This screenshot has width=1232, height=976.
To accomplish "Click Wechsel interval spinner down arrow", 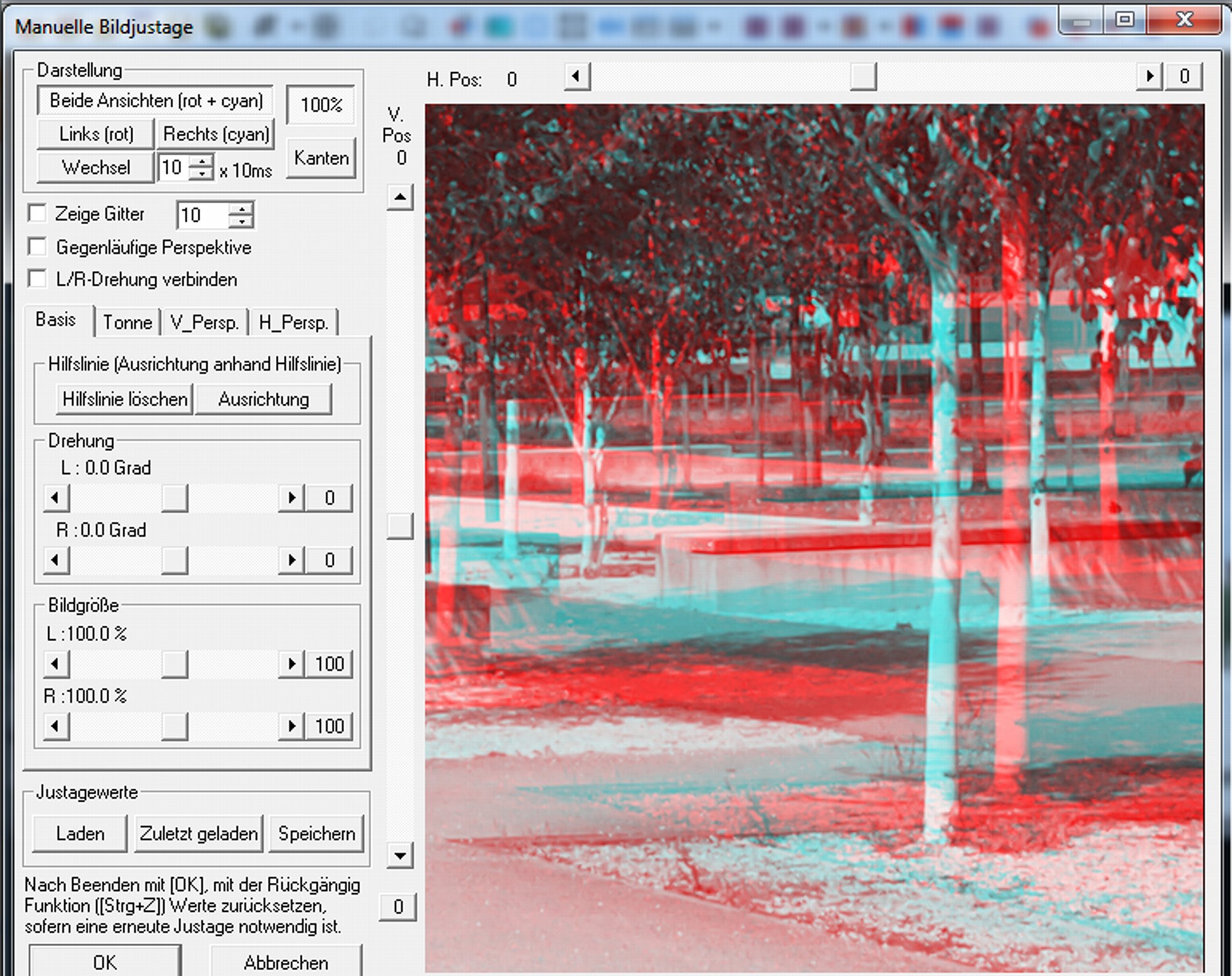I will 202,174.
